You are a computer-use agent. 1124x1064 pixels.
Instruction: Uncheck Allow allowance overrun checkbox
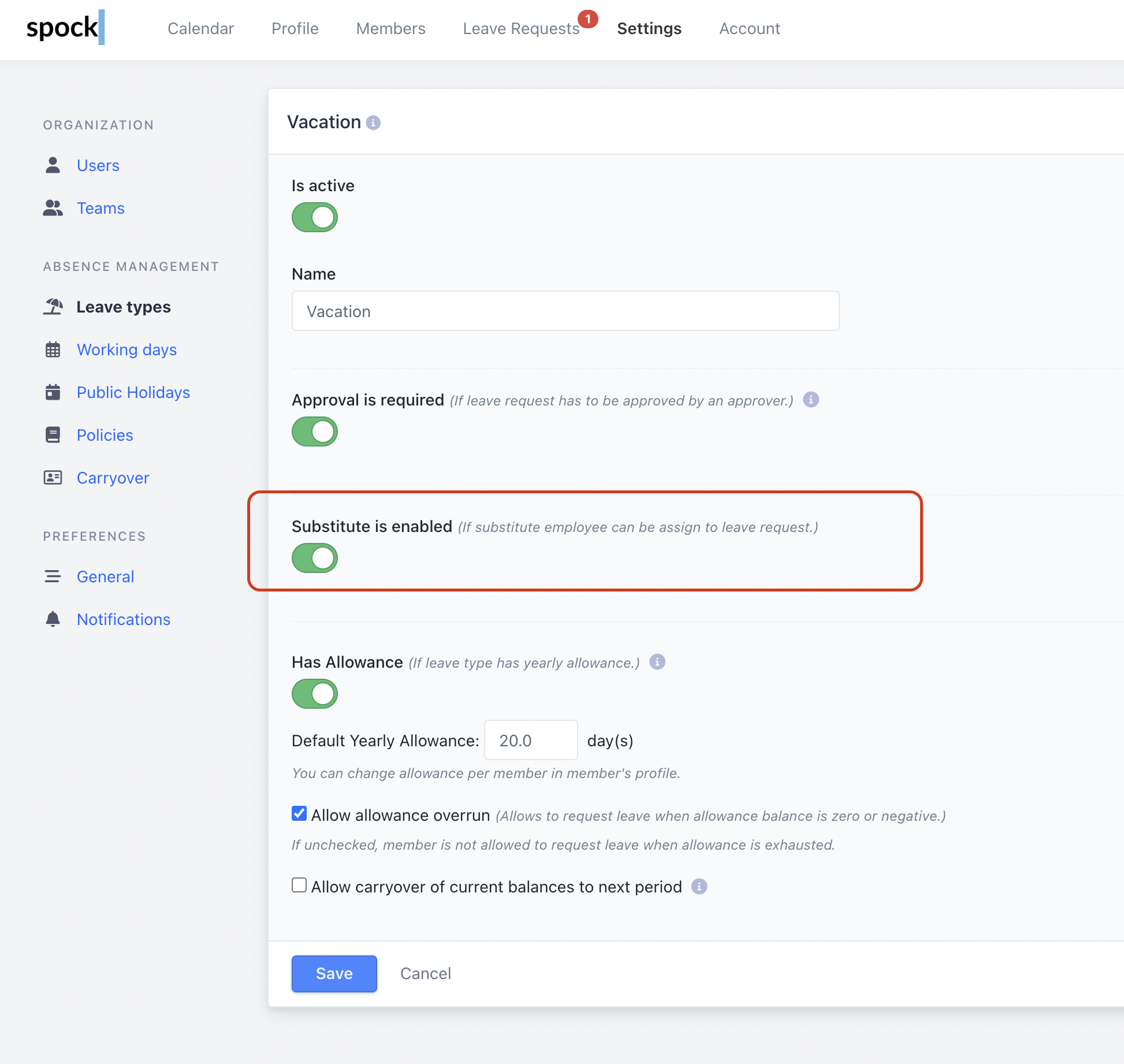tap(299, 814)
